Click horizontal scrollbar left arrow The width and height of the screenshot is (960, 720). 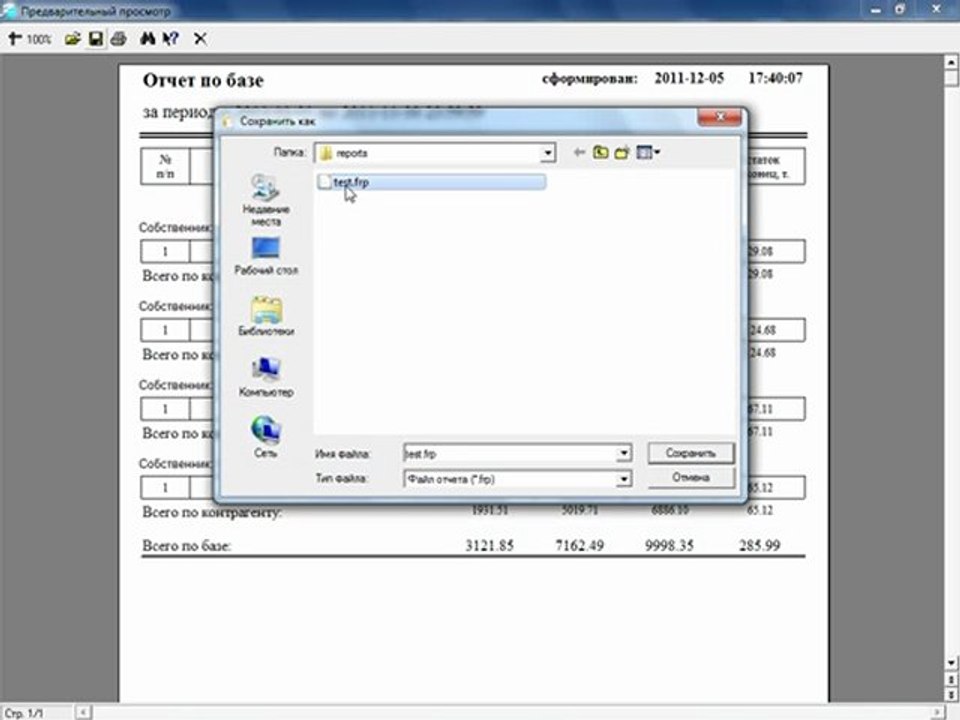coord(83,712)
